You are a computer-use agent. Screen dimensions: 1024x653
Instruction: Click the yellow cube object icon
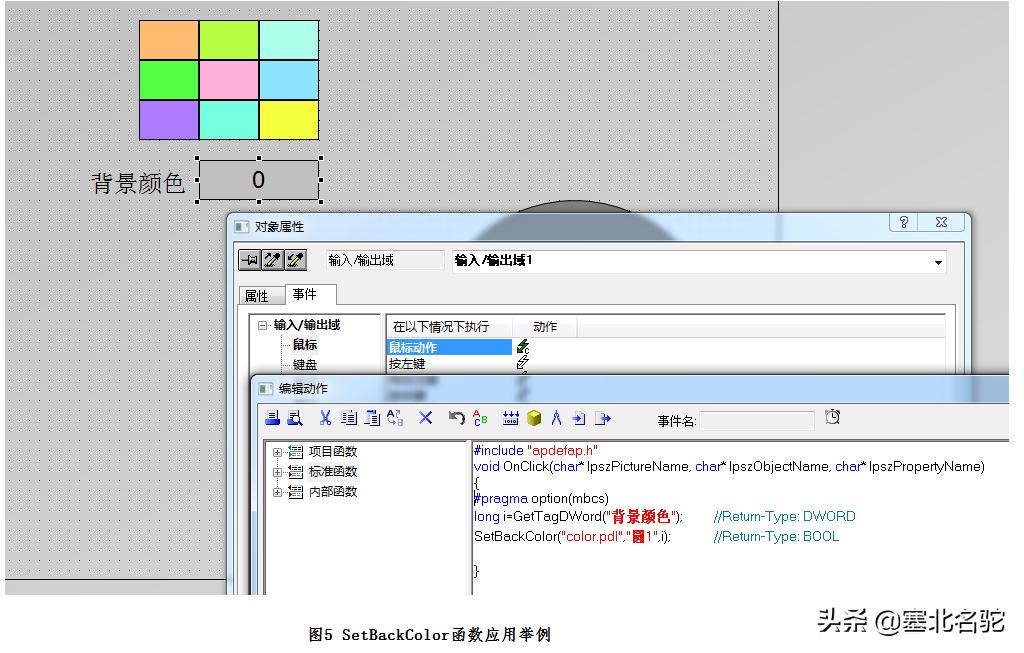pos(533,418)
